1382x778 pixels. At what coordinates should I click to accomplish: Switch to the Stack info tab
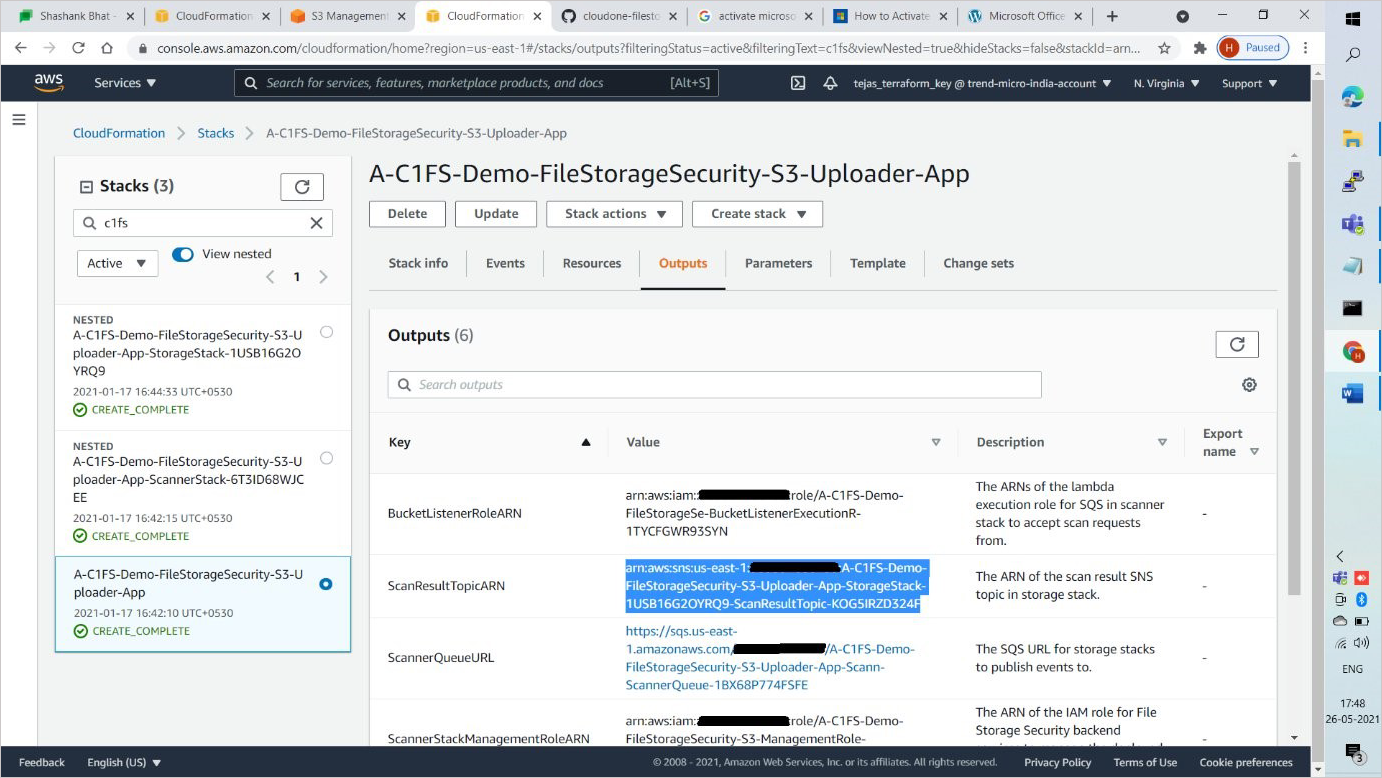(x=418, y=263)
